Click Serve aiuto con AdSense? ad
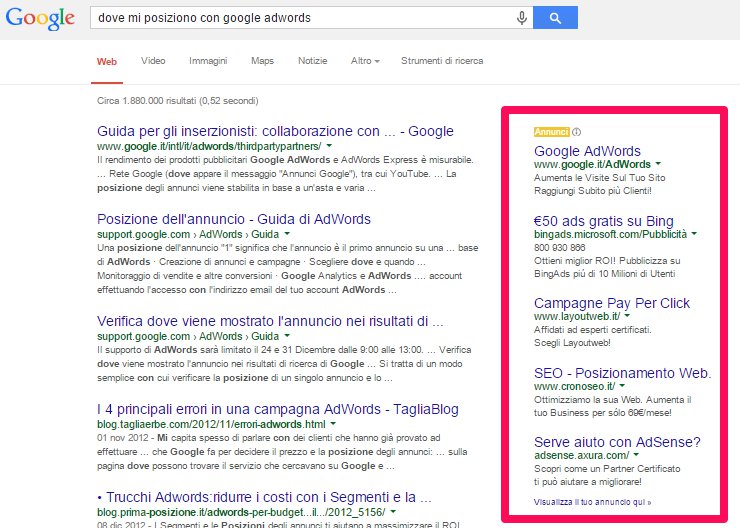This screenshot has width=740, height=528. [617, 441]
